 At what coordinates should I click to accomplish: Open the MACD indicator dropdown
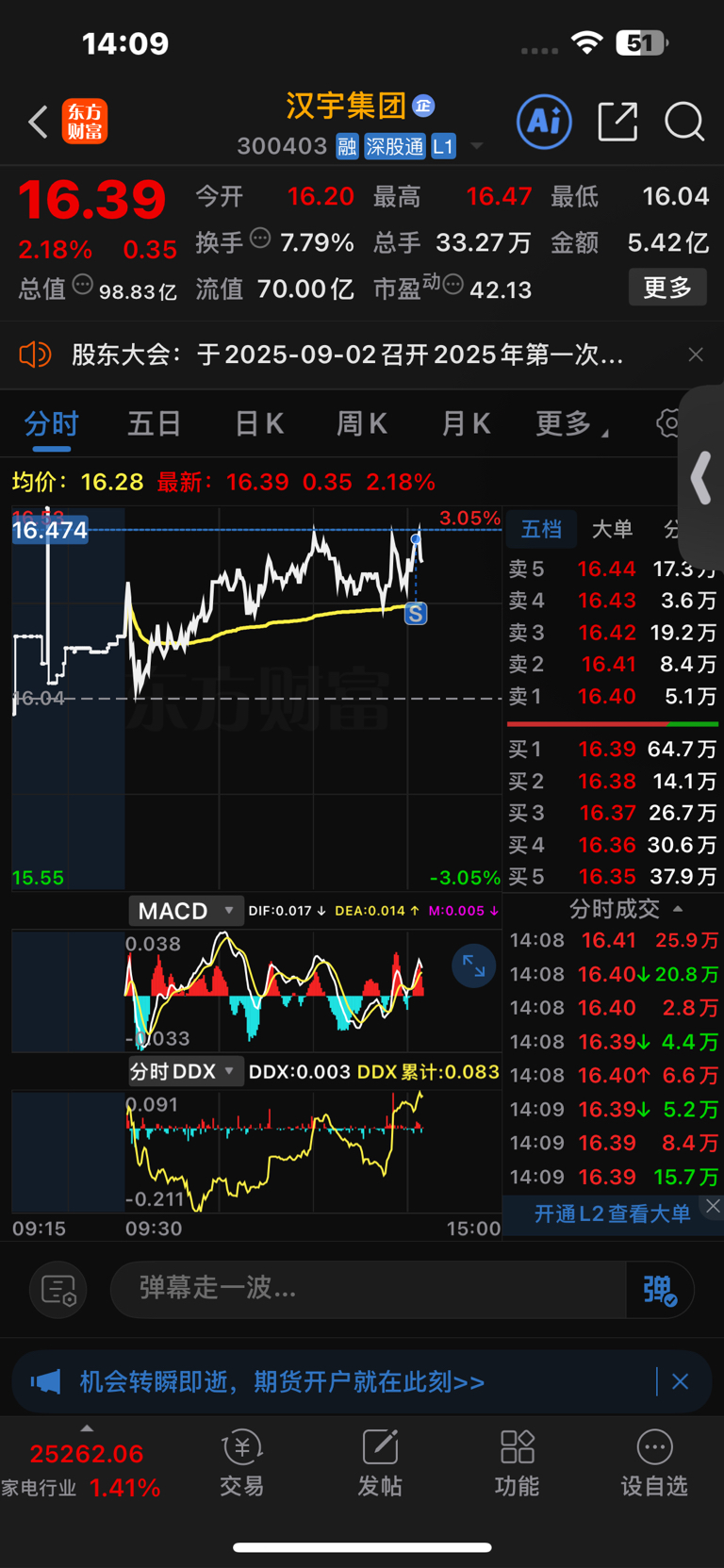(186, 911)
